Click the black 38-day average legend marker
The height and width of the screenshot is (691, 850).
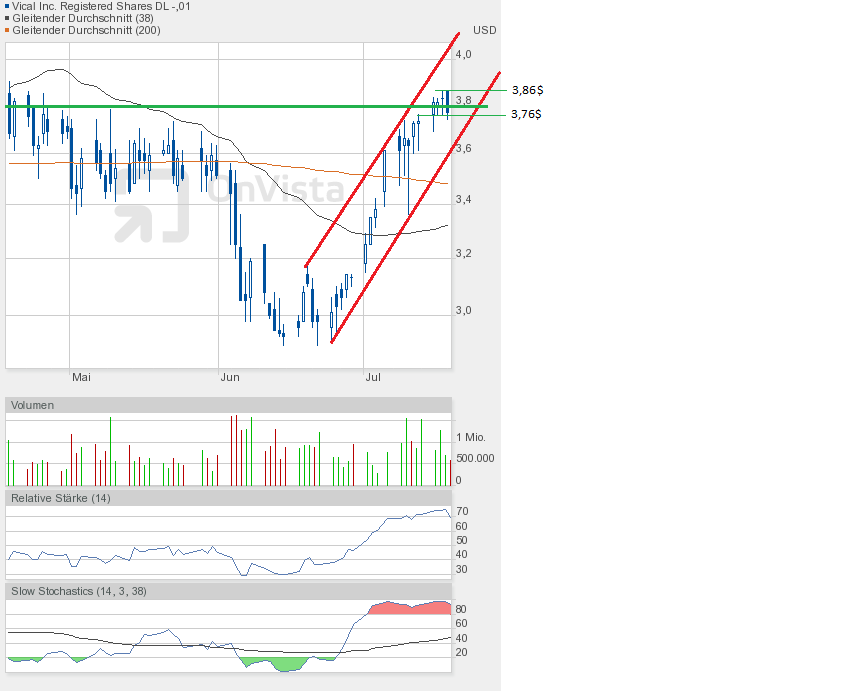coord(6,19)
